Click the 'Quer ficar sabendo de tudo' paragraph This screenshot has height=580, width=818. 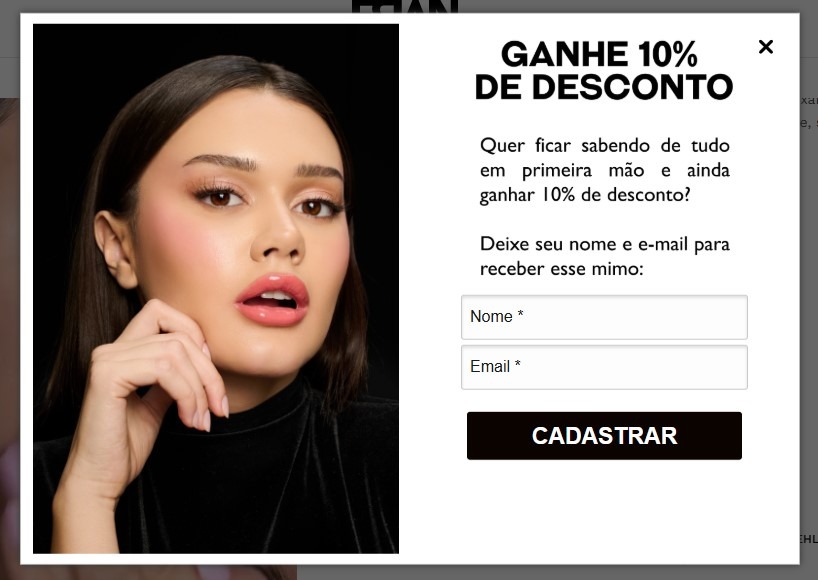pyautogui.click(x=604, y=170)
